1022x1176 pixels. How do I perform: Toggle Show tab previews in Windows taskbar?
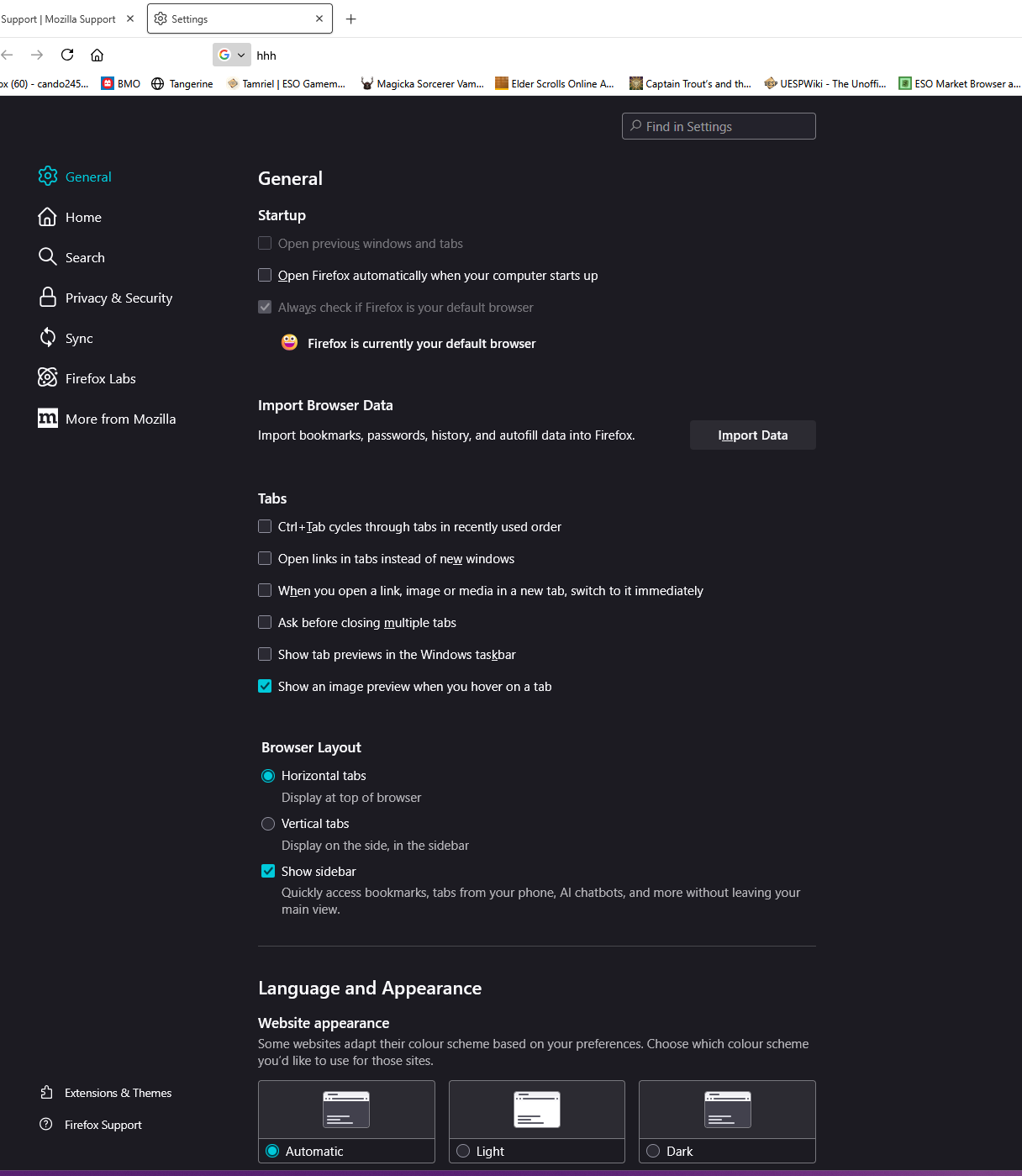click(x=265, y=654)
